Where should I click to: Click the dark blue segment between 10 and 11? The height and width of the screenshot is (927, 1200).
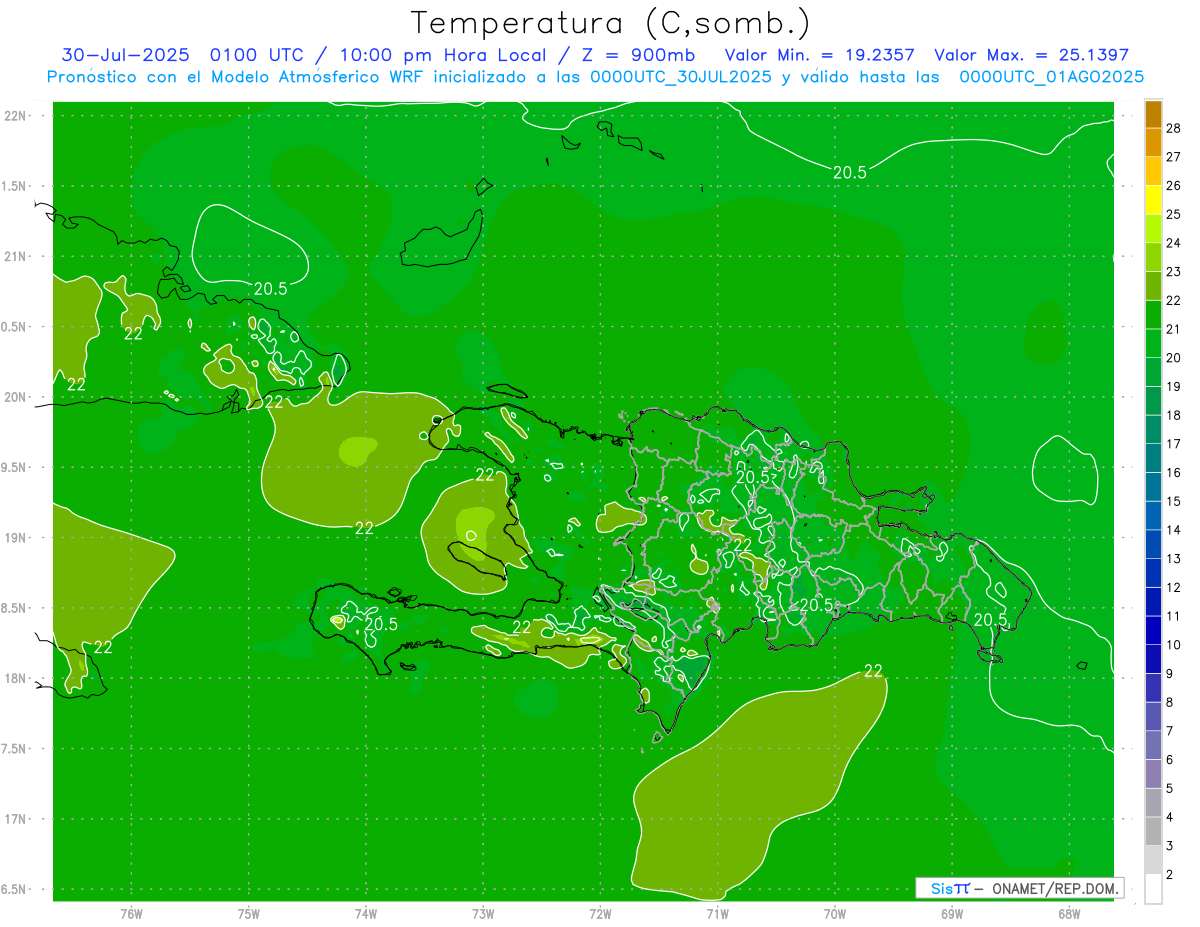click(x=1153, y=630)
